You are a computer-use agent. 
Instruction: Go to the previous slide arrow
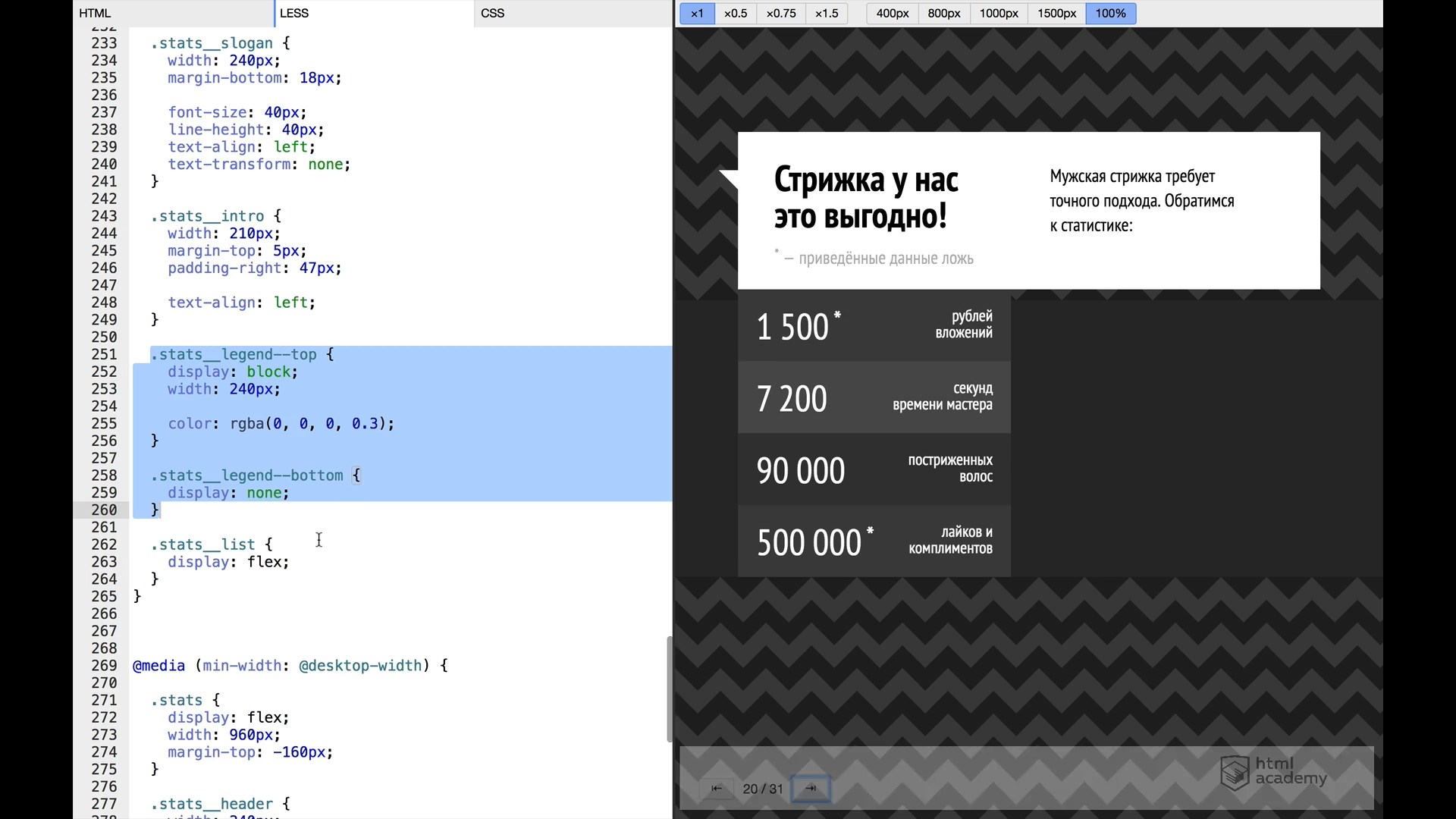(x=716, y=789)
